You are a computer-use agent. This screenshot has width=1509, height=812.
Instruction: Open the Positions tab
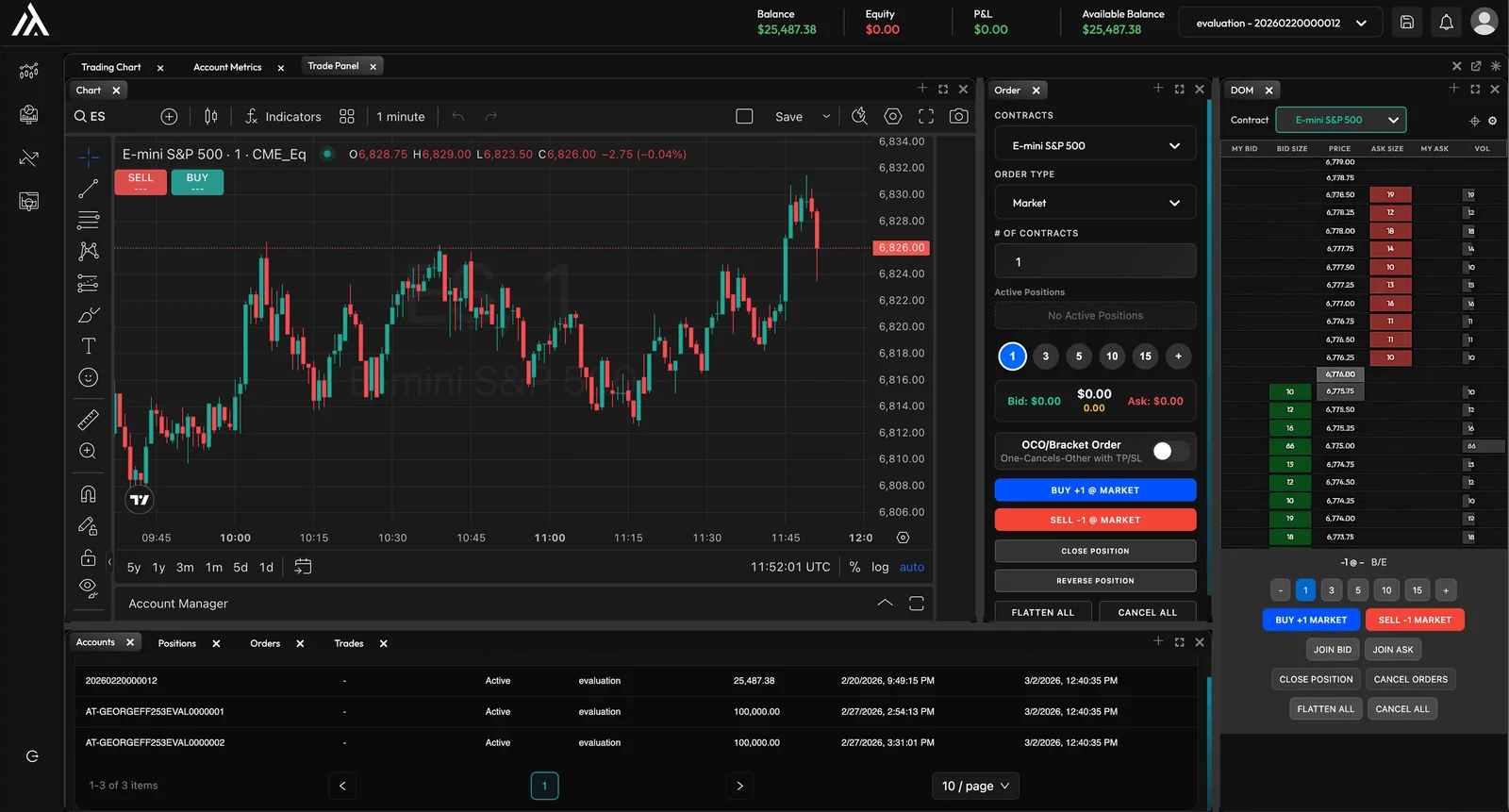(x=177, y=643)
